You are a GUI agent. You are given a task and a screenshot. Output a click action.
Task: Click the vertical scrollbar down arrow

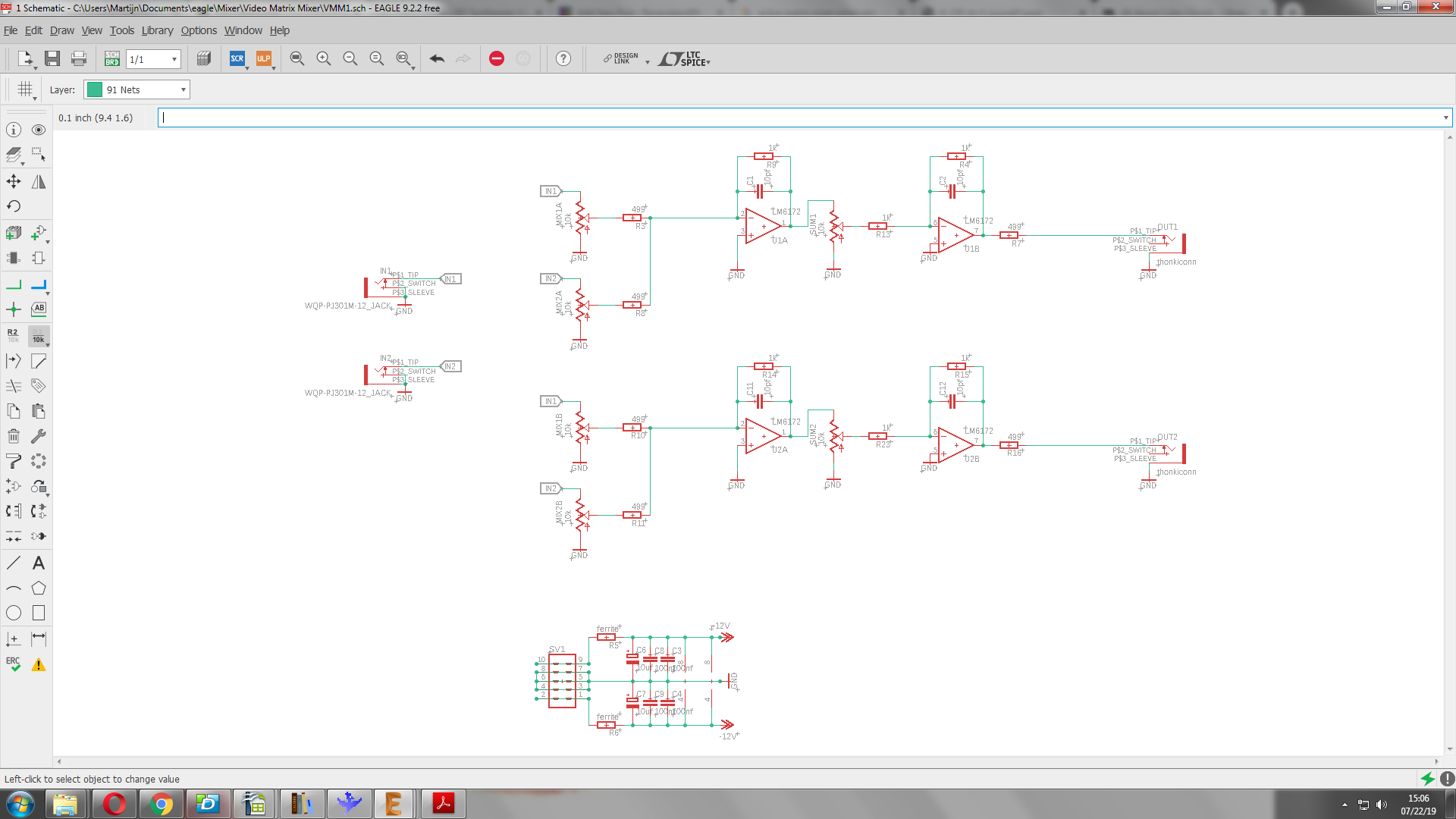pos(1450,750)
